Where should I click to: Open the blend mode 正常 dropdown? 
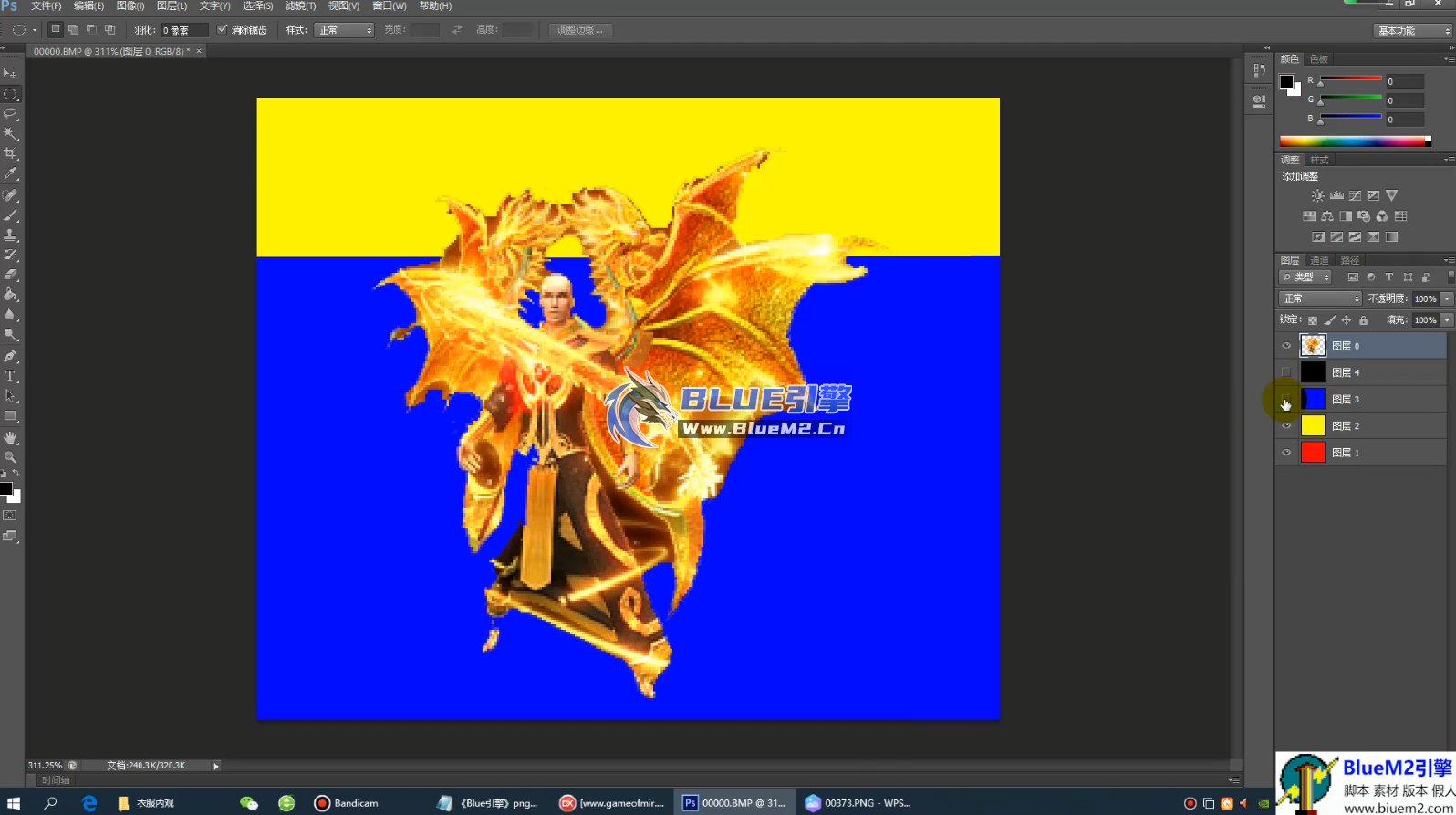(1320, 298)
